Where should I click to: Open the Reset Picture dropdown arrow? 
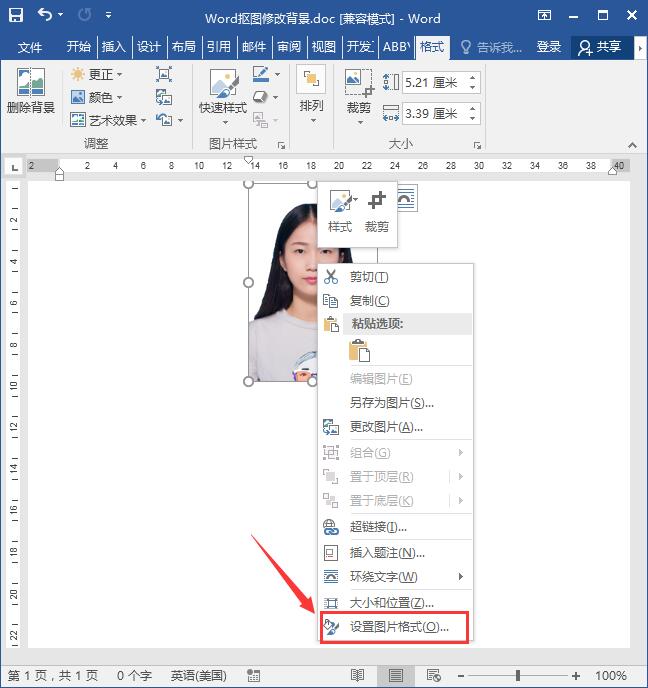tap(180, 120)
